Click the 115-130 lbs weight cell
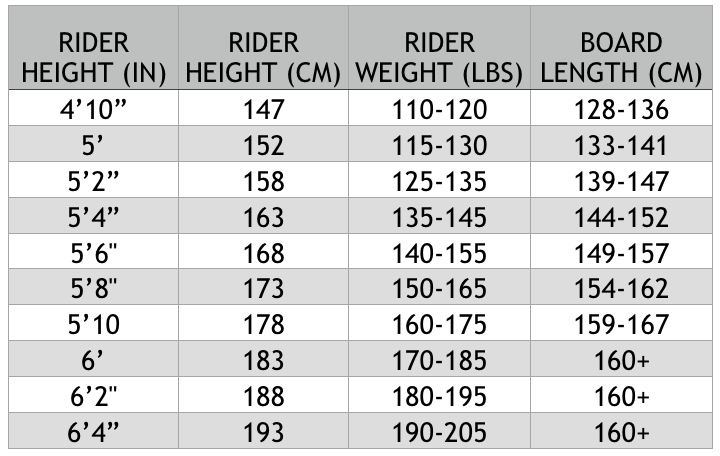 pyautogui.click(x=439, y=144)
